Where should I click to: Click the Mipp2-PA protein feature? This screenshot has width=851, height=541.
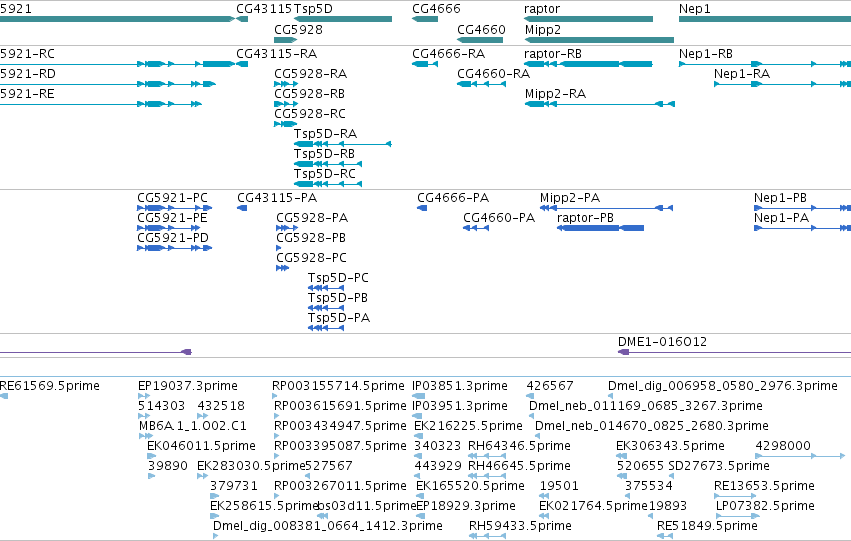click(x=607, y=208)
